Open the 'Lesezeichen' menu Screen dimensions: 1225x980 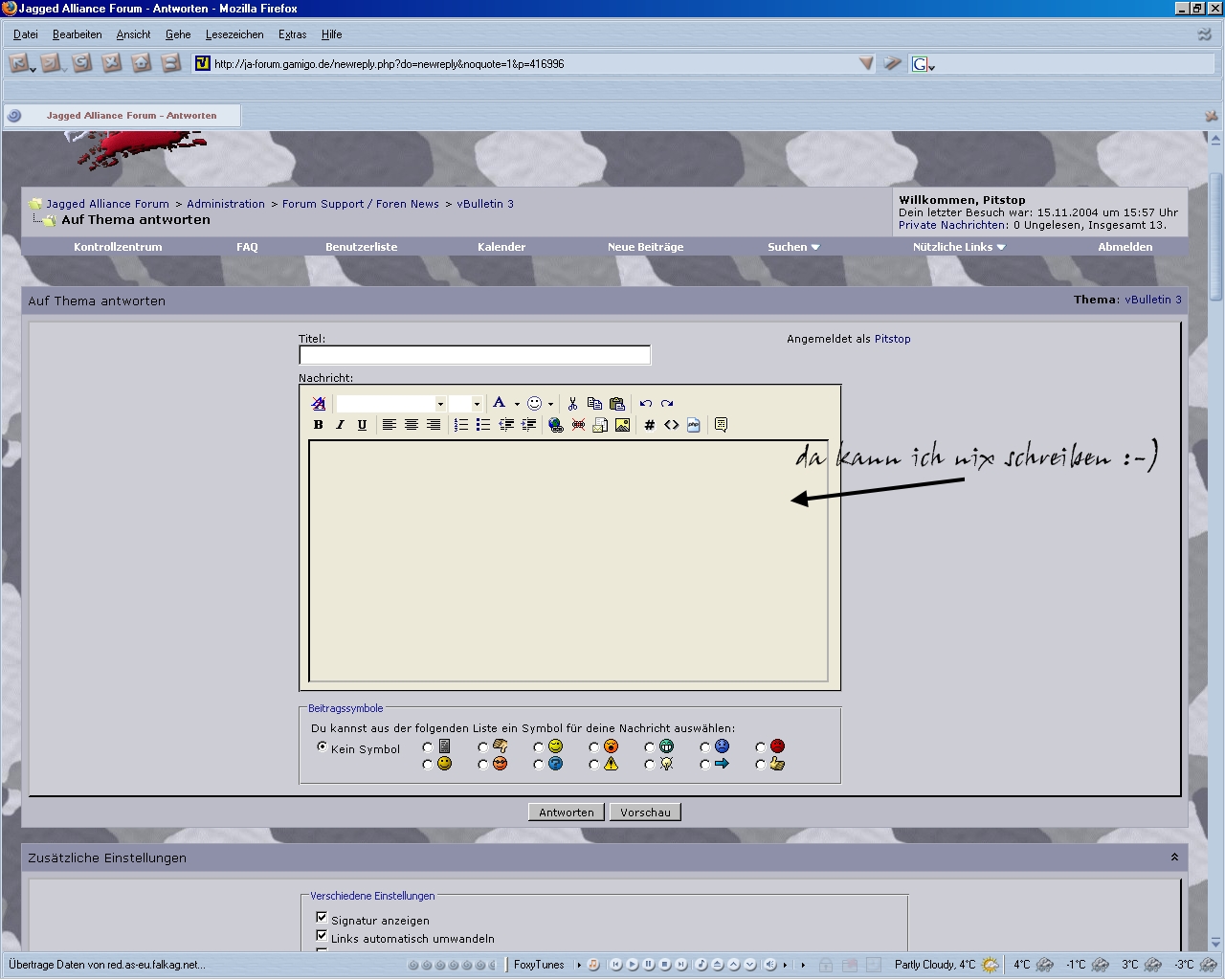click(234, 34)
